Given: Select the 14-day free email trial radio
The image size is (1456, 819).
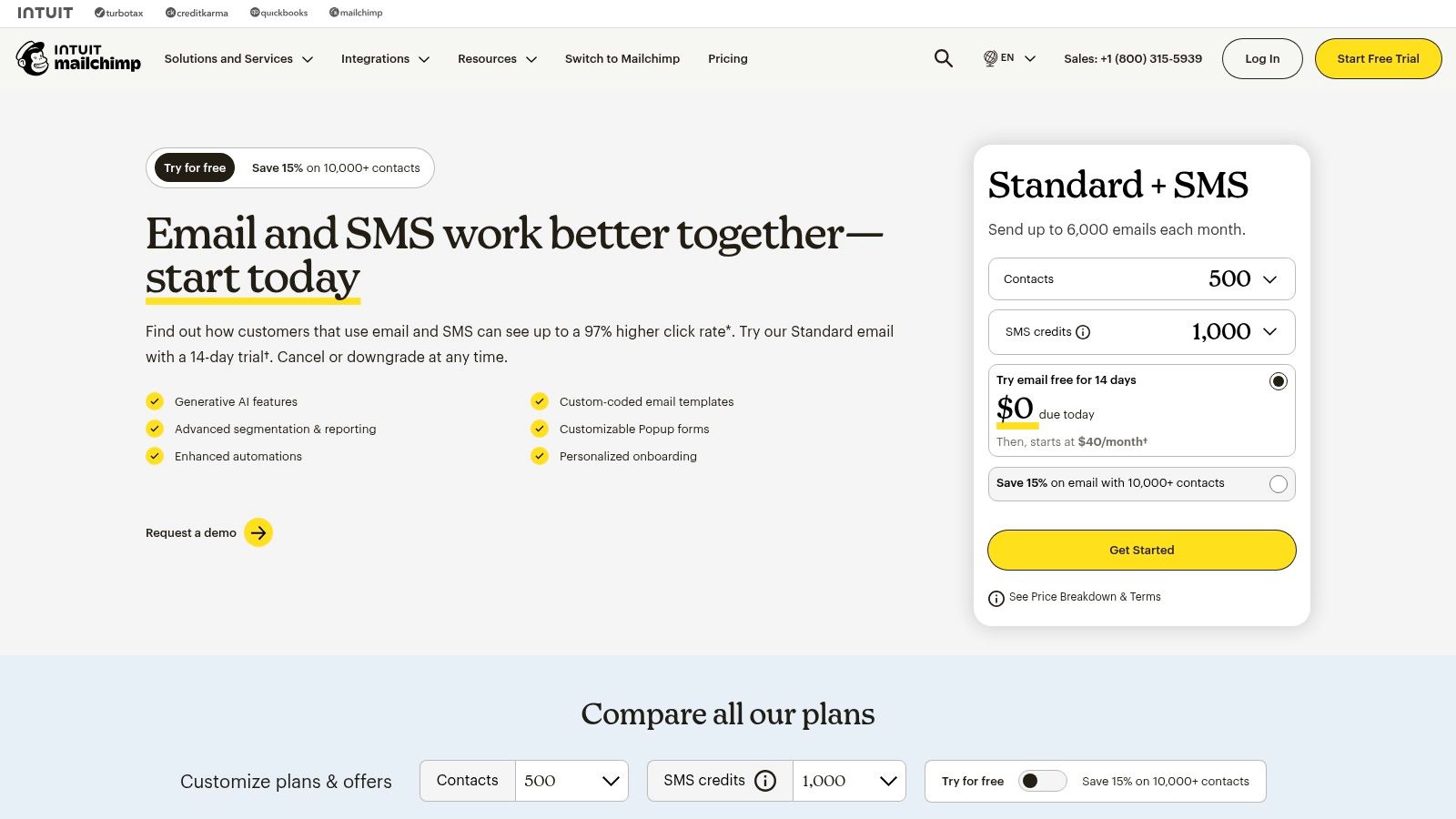Looking at the screenshot, I should tap(1279, 381).
